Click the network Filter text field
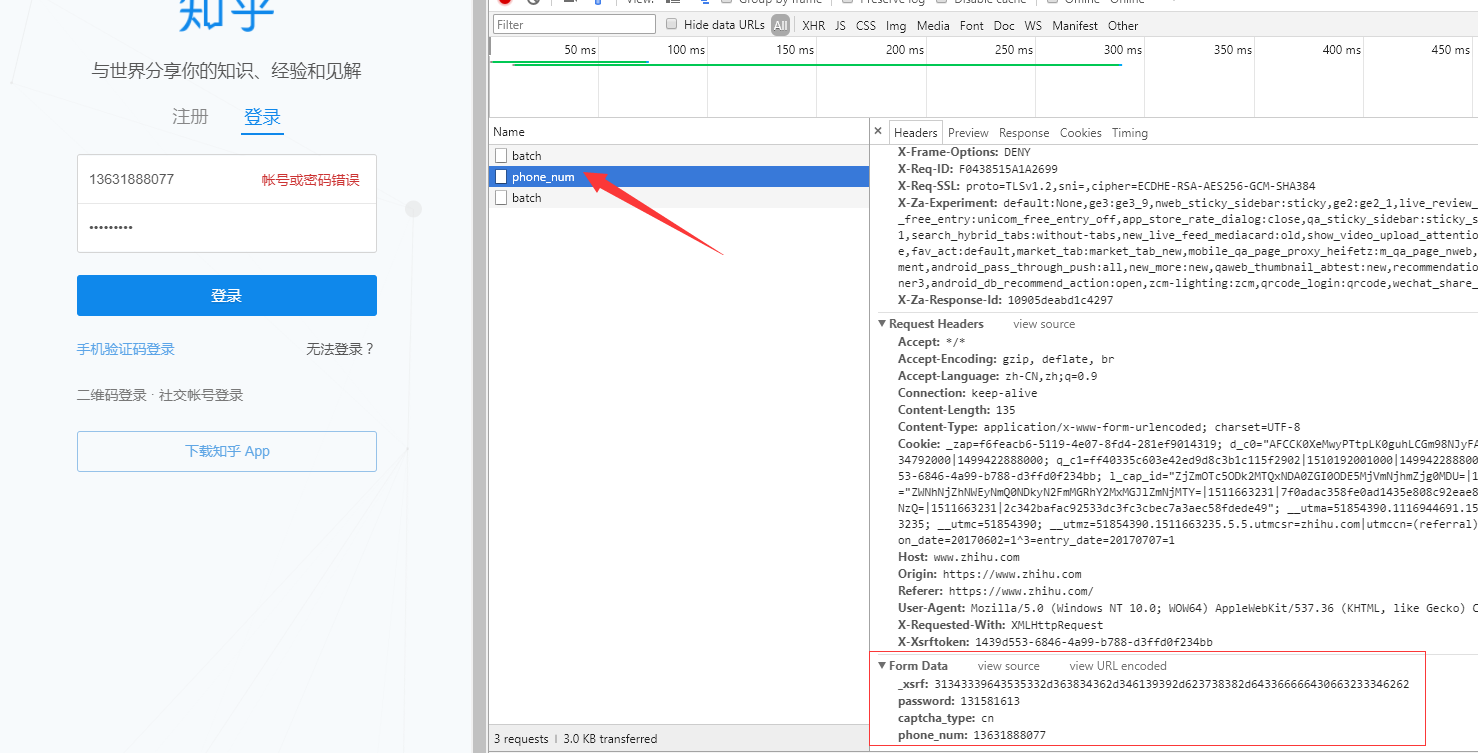Viewport: 1478px width, 753px height. tap(574, 25)
